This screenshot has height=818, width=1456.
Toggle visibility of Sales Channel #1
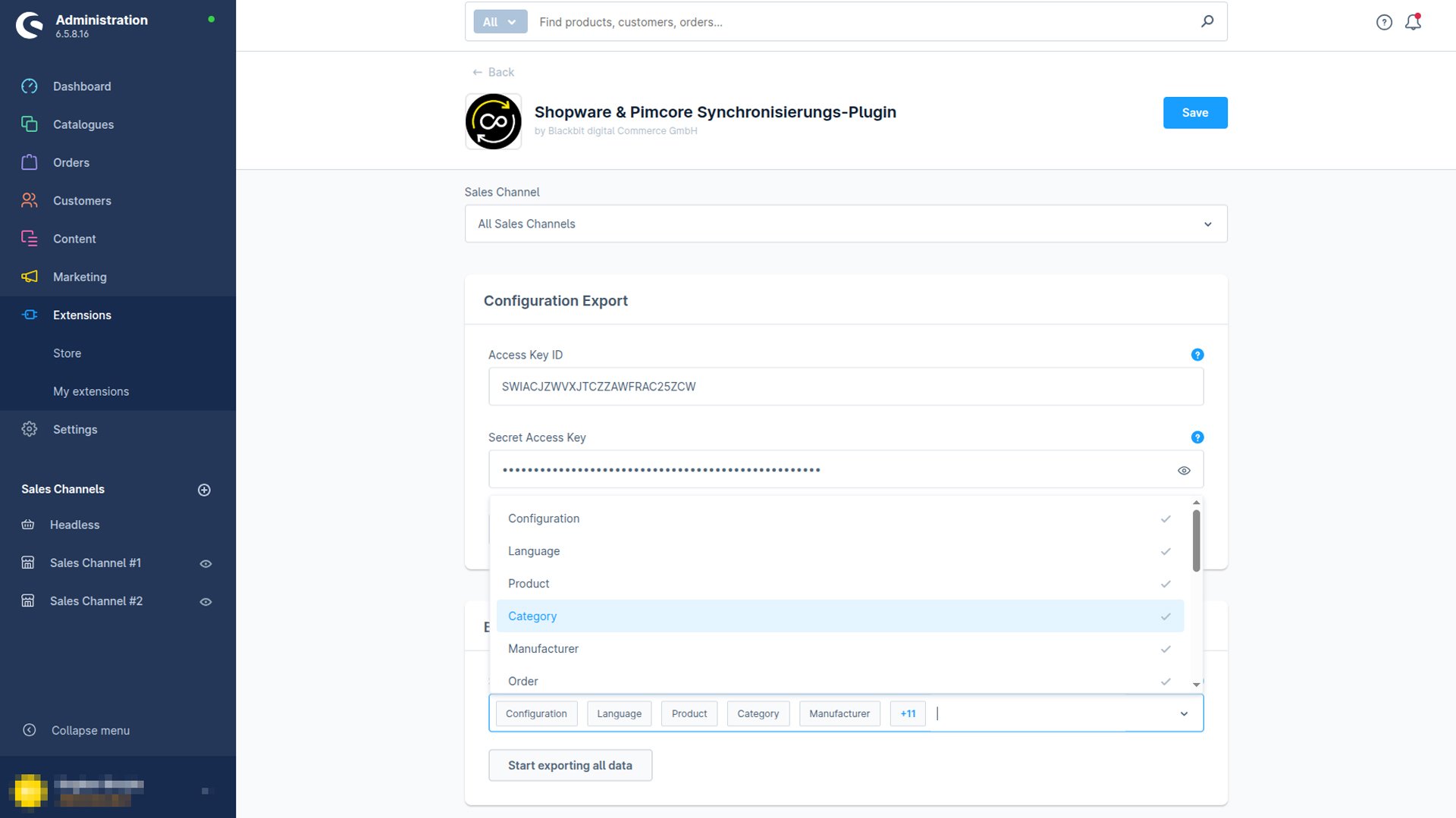pos(206,563)
